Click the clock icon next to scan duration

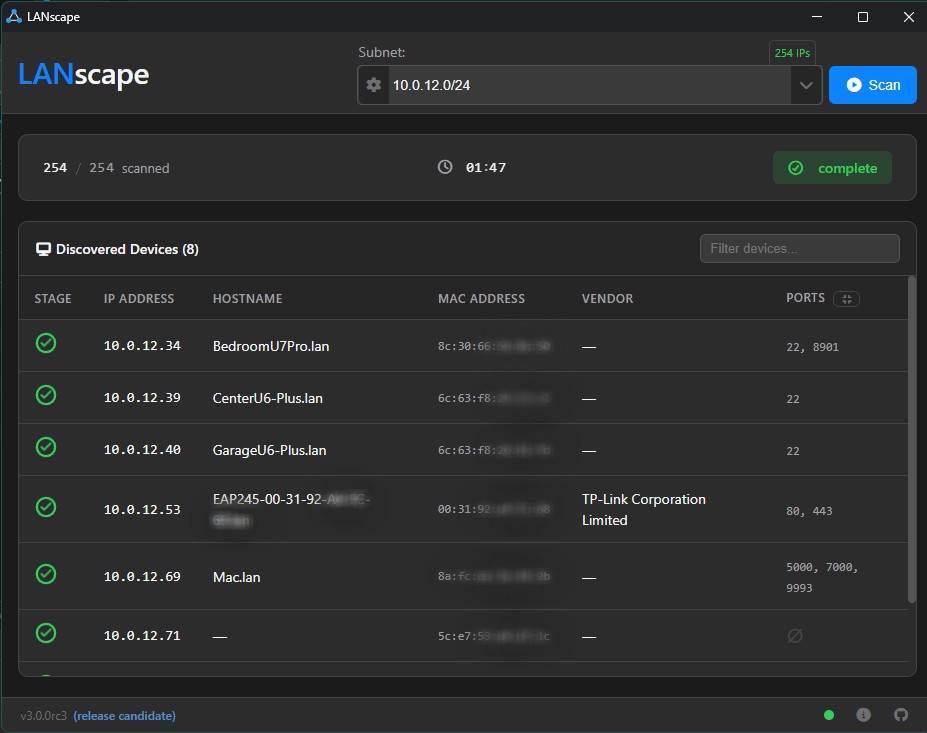click(445, 167)
